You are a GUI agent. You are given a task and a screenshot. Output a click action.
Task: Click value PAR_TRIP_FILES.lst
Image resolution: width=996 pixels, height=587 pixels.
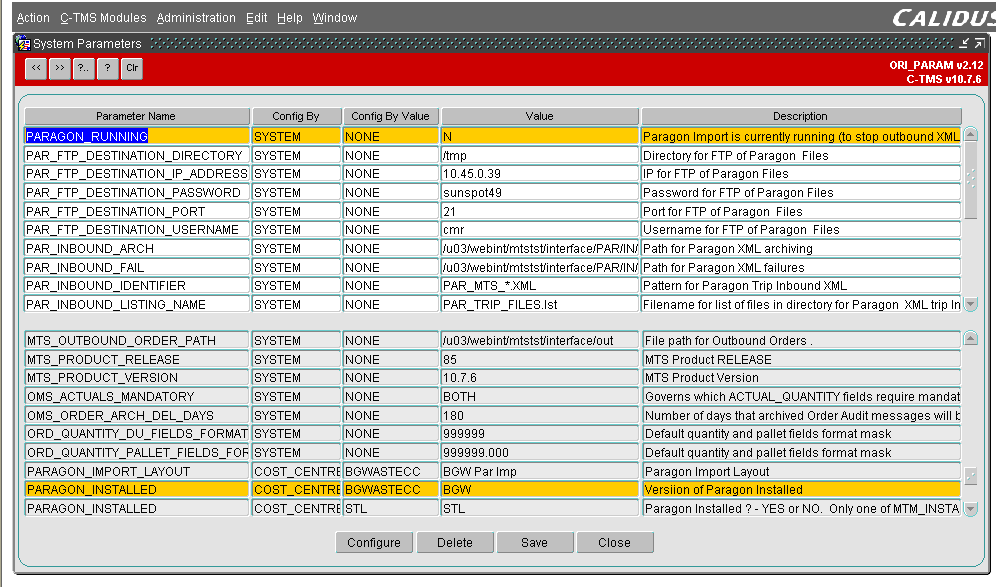(x=540, y=304)
